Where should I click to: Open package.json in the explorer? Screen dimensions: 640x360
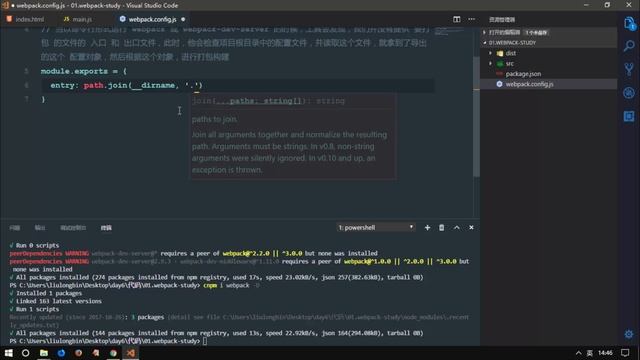pos(523,74)
